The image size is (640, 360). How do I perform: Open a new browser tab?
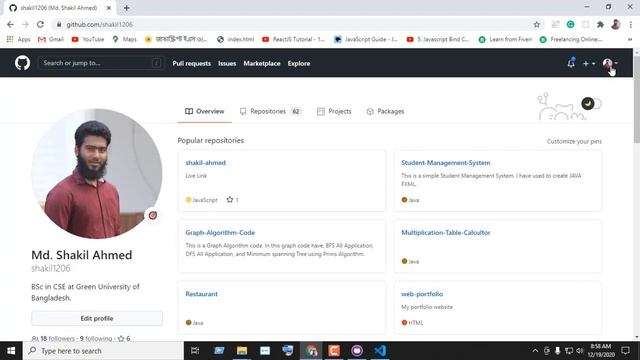(x=127, y=8)
